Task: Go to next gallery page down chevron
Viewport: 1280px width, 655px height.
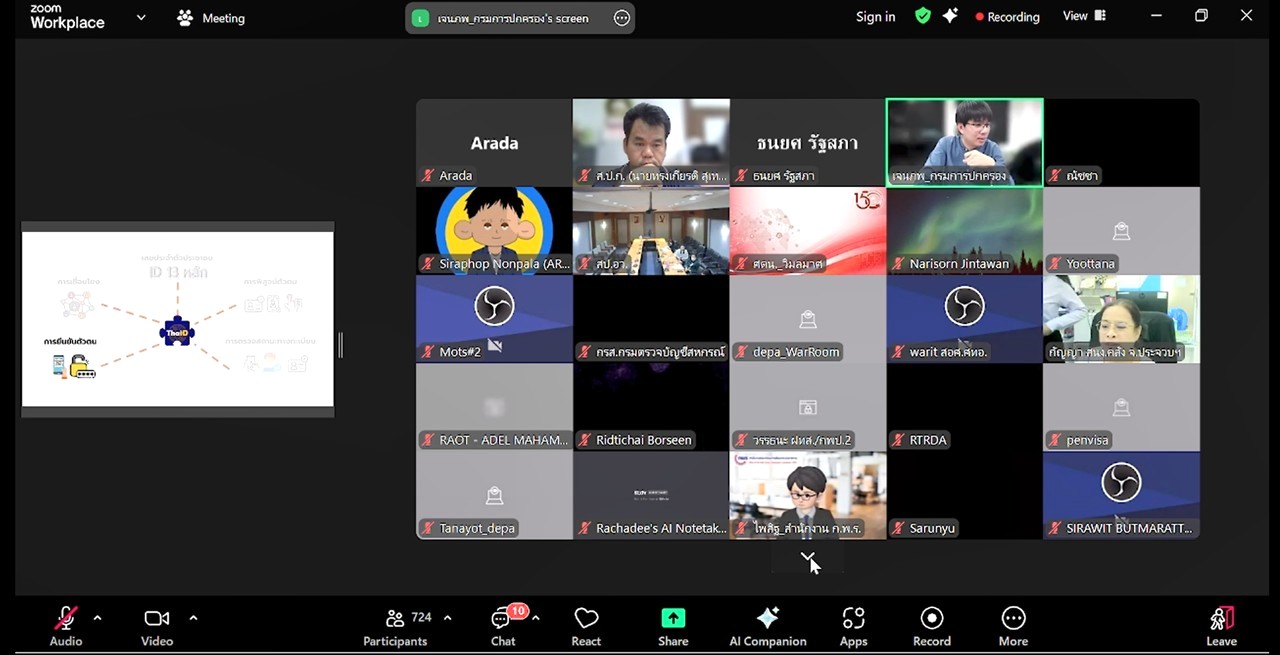Action: pyautogui.click(x=808, y=558)
